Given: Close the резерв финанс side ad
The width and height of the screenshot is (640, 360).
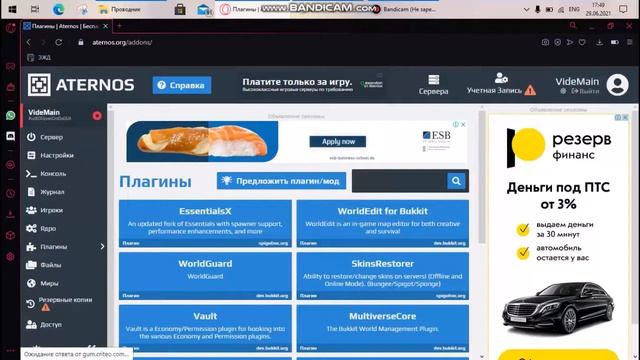Looking at the screenshot, I should tap(625, 117).
